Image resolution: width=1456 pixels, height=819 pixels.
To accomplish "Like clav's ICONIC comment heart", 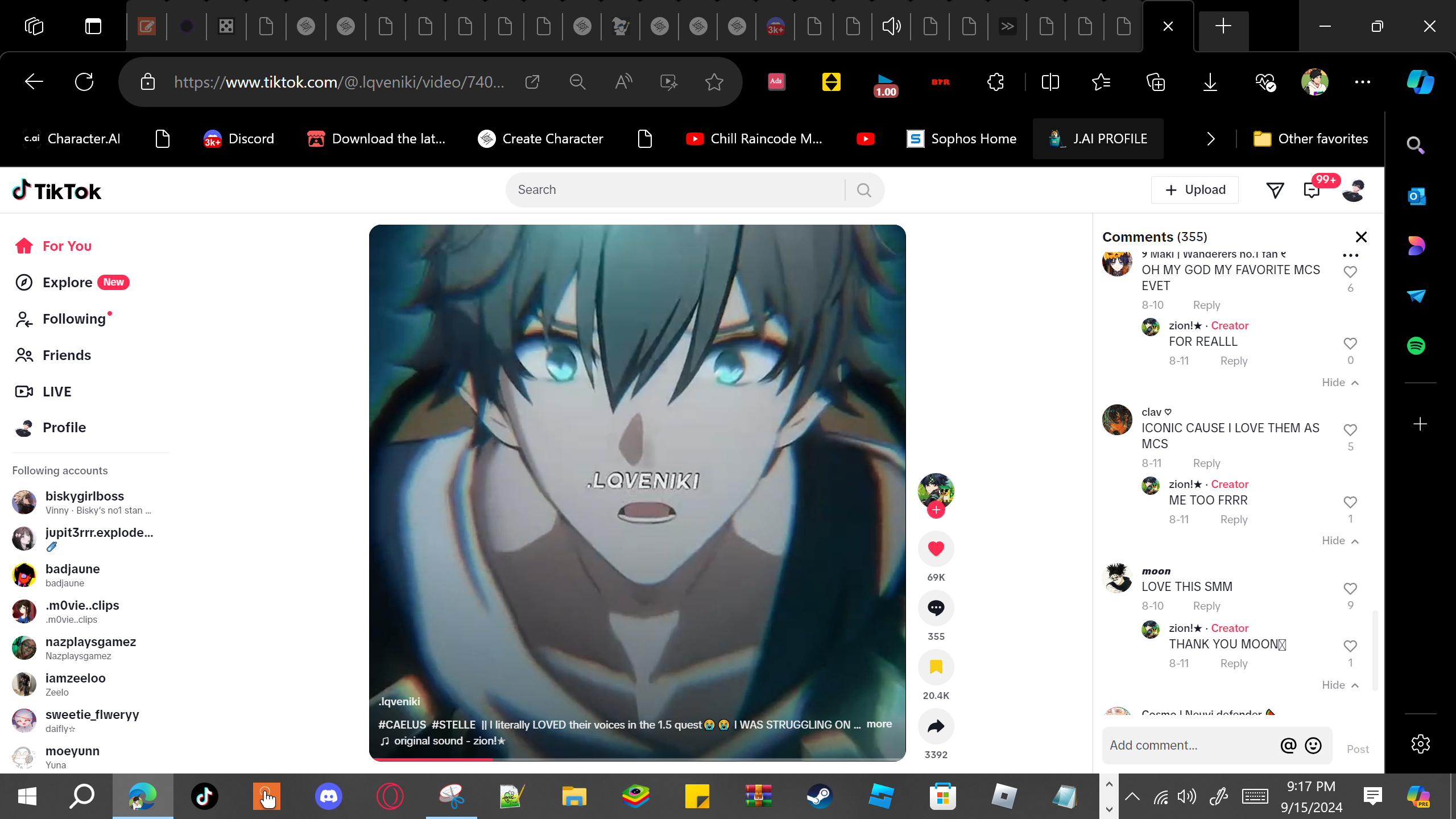I will [x=1350, y=430].
